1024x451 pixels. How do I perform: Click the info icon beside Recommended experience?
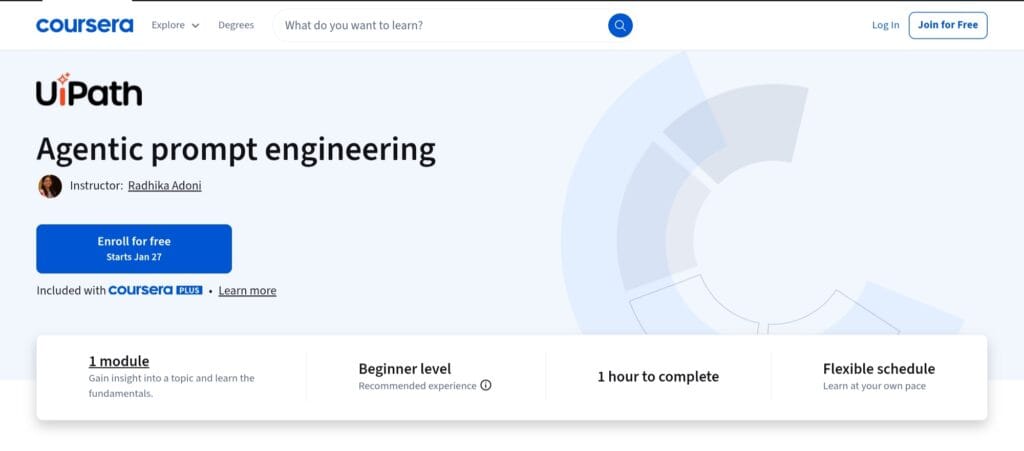pos(486,386)
